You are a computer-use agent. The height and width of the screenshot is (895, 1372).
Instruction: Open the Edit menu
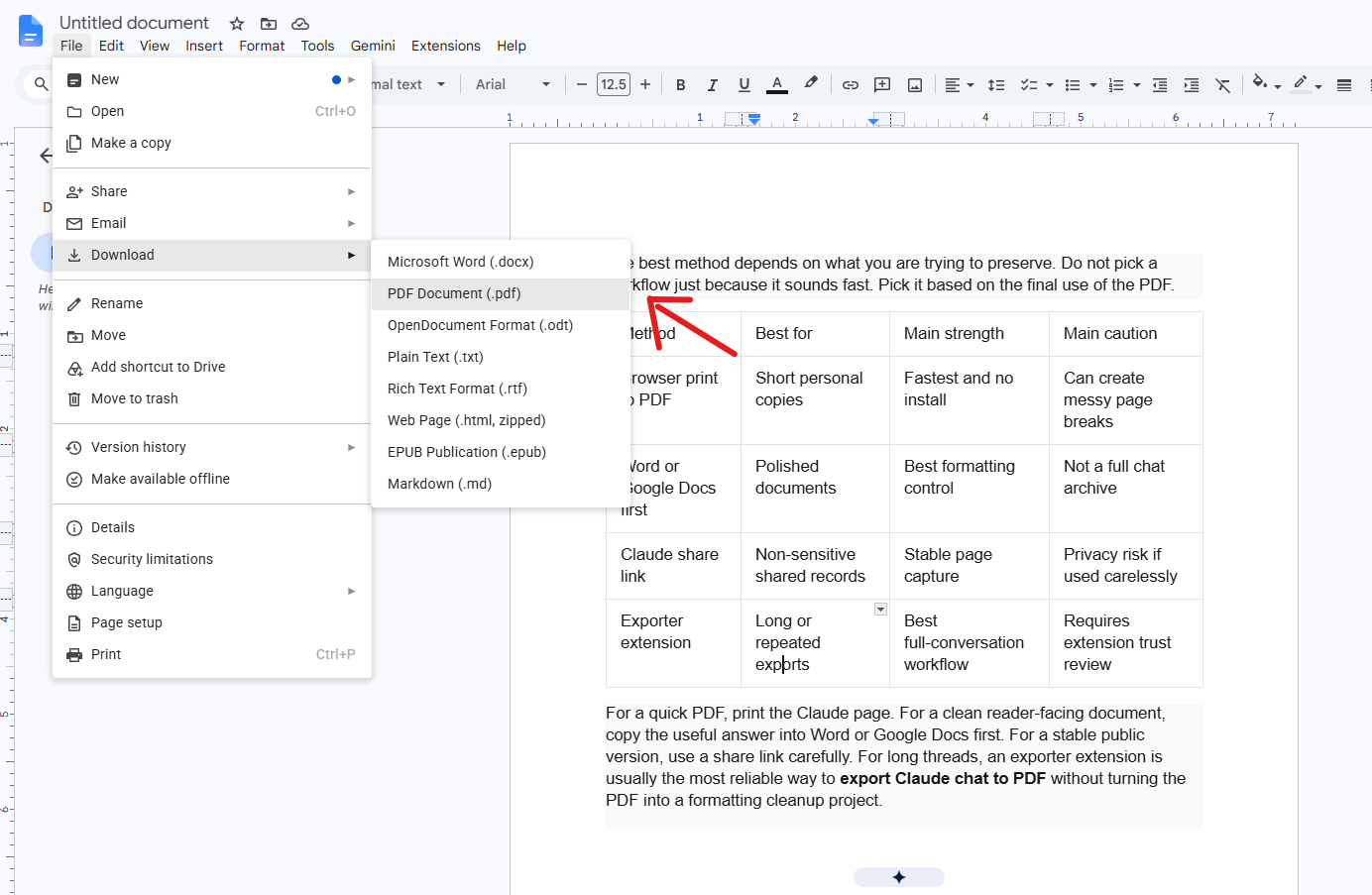[x=111, y=46]
